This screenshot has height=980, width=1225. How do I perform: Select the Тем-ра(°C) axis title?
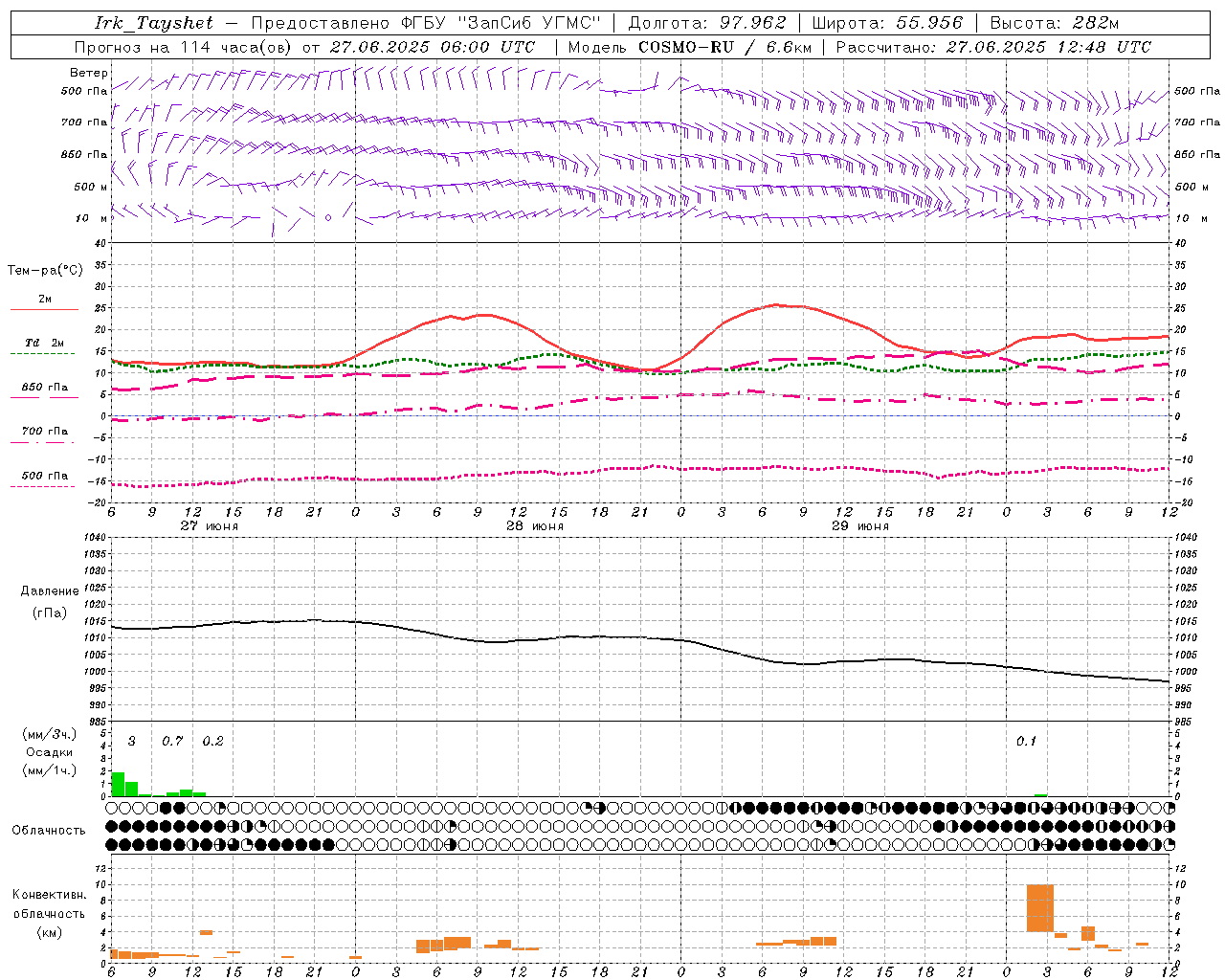pos(45,271)
